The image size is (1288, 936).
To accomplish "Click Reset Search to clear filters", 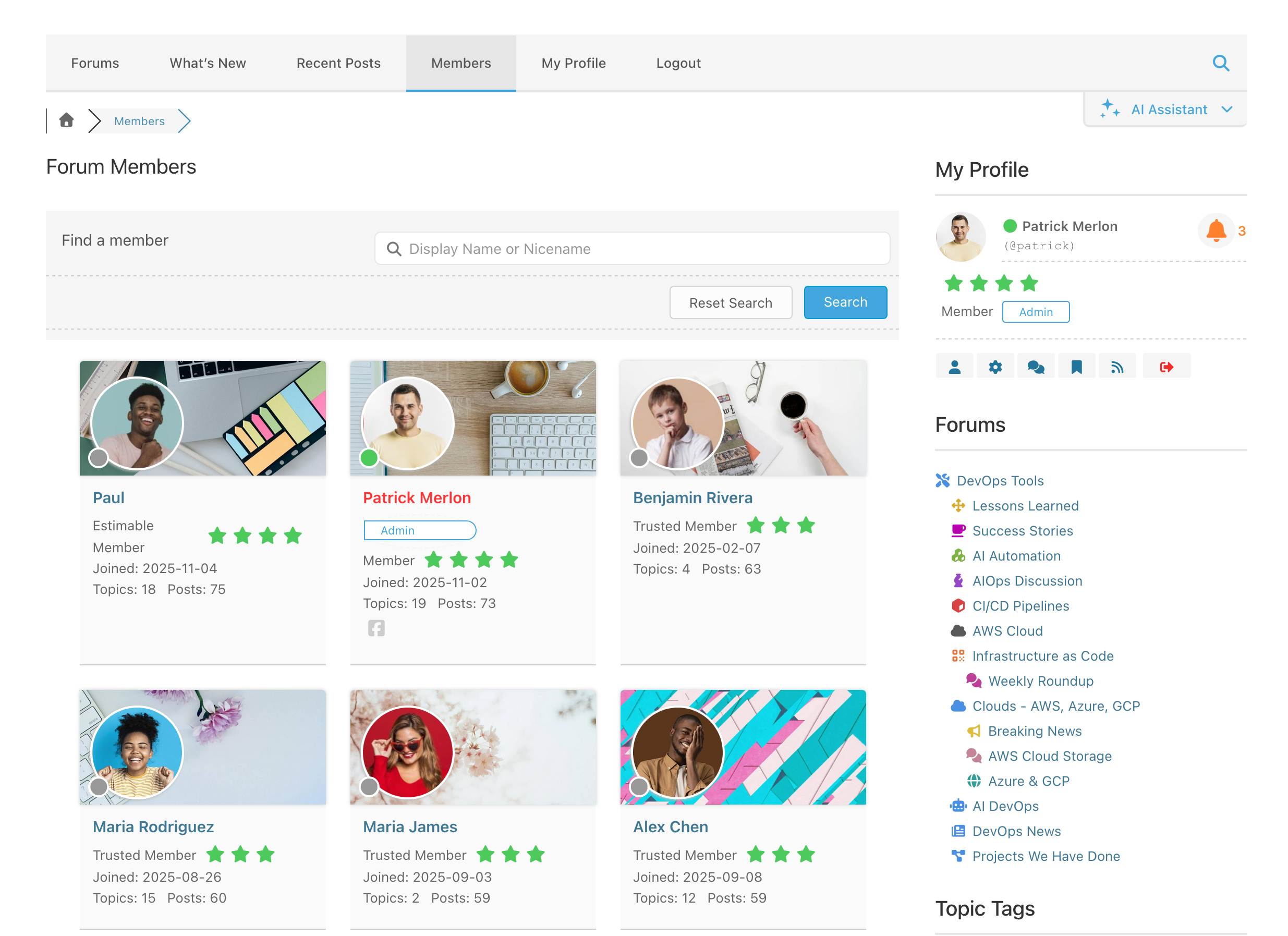I will click(x=731, y=302).
